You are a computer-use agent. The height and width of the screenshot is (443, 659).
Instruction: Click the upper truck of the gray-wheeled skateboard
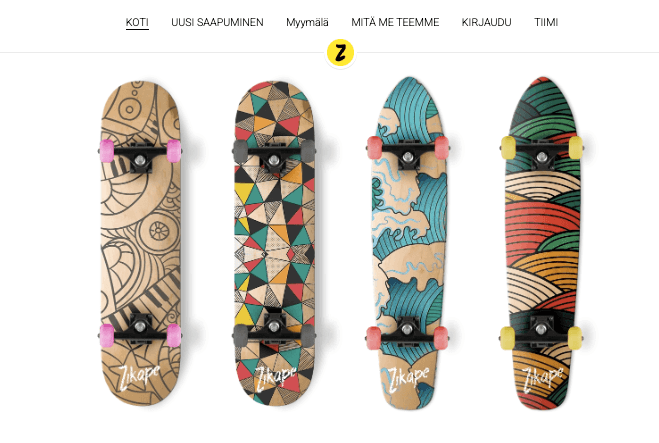tap(274, 154)
